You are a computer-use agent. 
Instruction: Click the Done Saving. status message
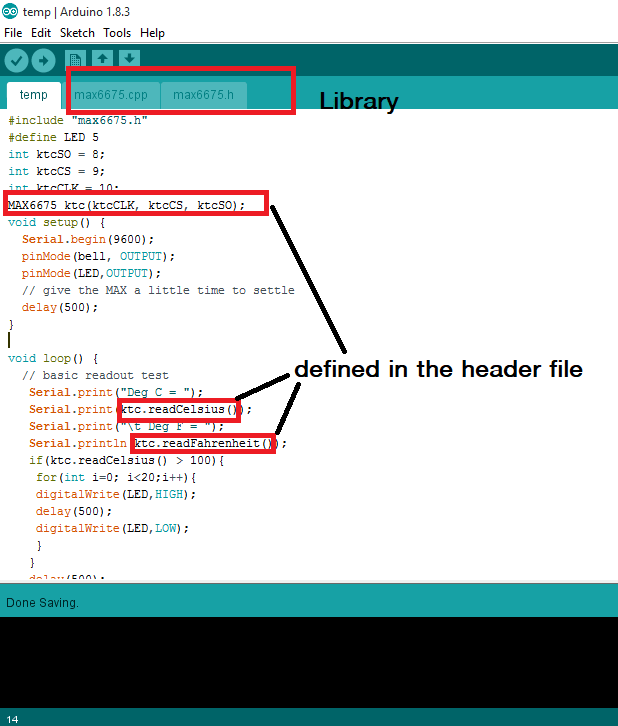[x=42, y=603]
